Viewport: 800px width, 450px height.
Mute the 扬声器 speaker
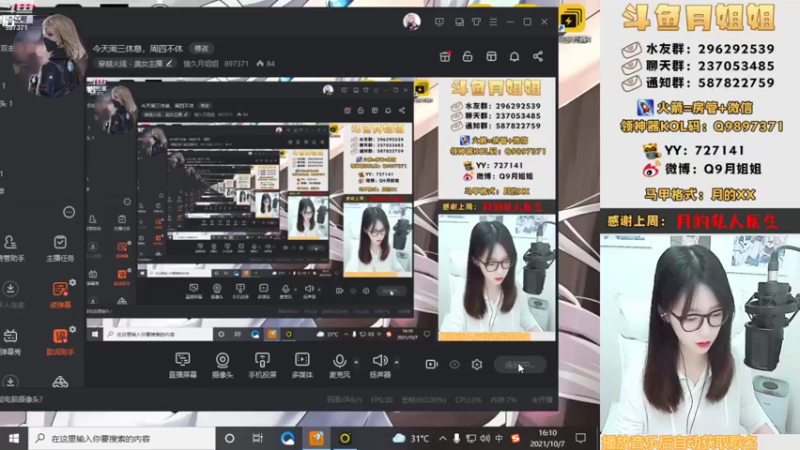[x=380, y=365]
